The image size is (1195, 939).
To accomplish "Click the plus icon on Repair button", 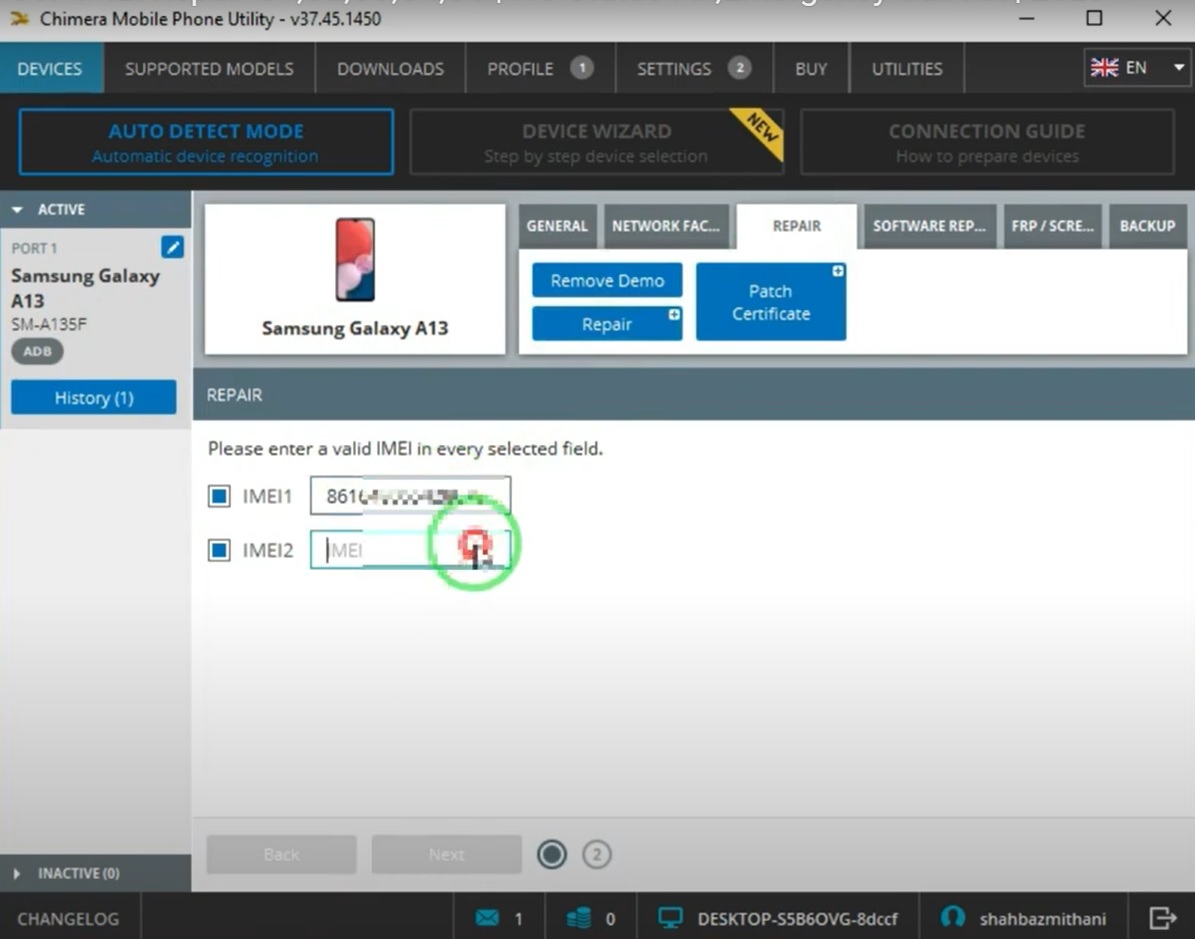I will tap(674, 314).
